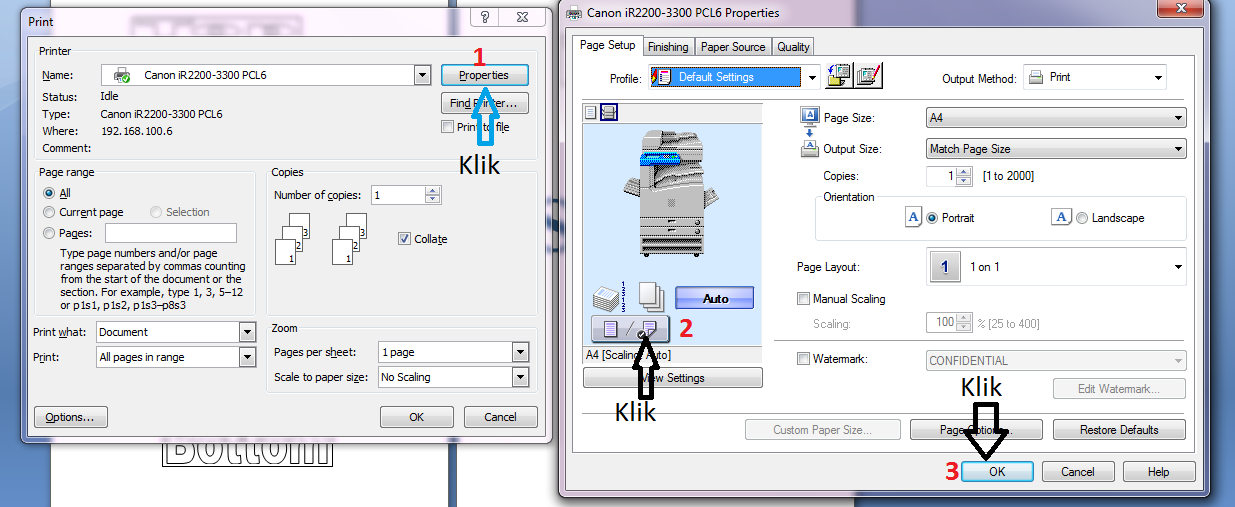Open the Print what dropdown

pos(247,332)
